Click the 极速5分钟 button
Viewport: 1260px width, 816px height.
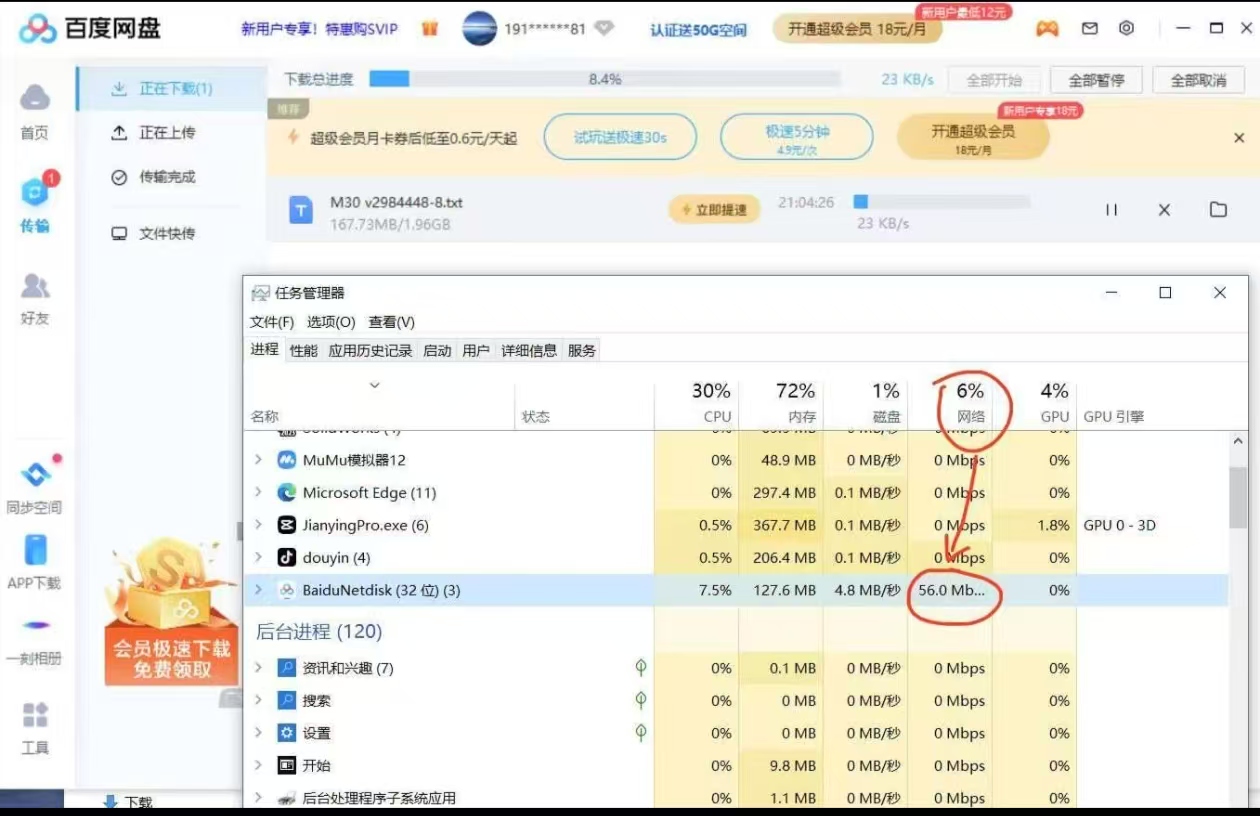click(x=797, y=137)
